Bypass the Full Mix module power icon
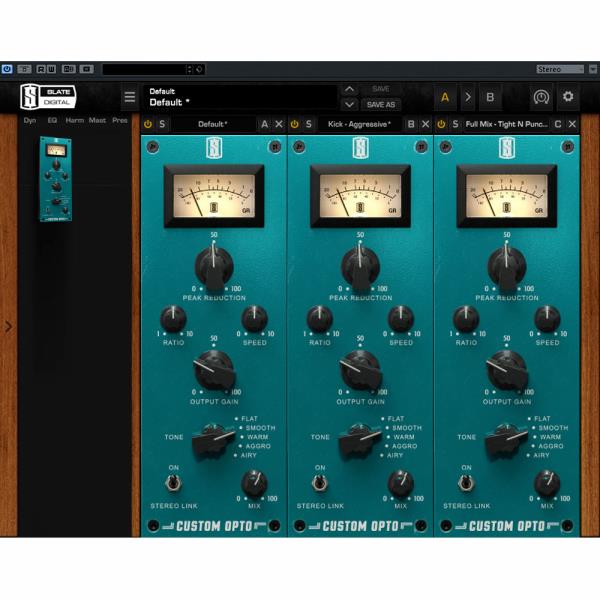Screen dimensions: 600x600 click(441, 124)
